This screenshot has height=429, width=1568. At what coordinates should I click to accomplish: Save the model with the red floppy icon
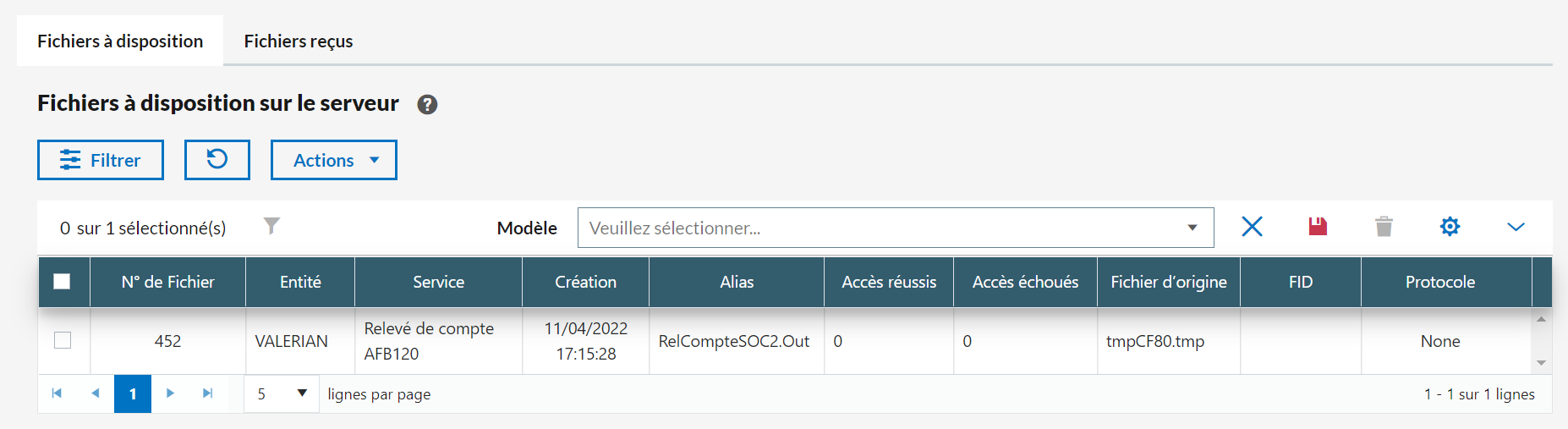point(1318,227)
